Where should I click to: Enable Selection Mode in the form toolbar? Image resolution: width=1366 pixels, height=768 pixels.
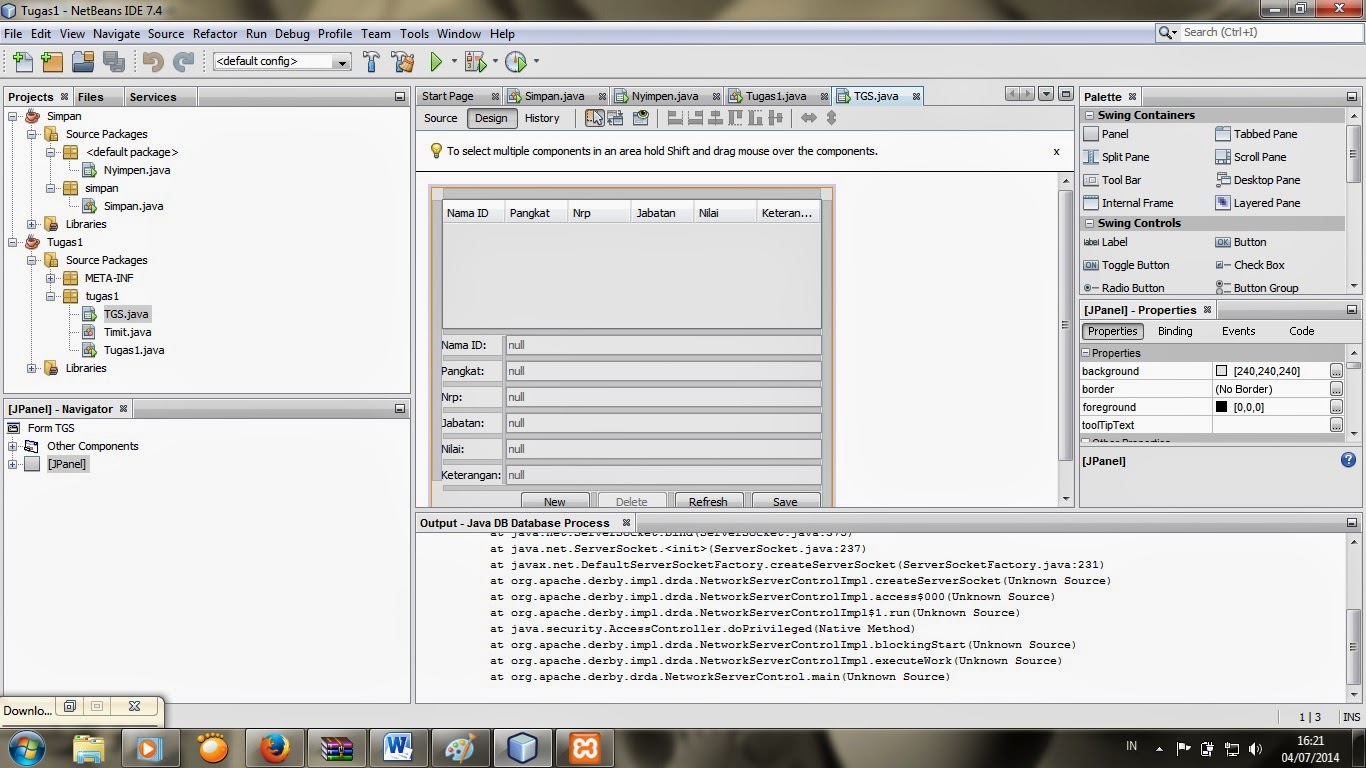coord(594,118)
